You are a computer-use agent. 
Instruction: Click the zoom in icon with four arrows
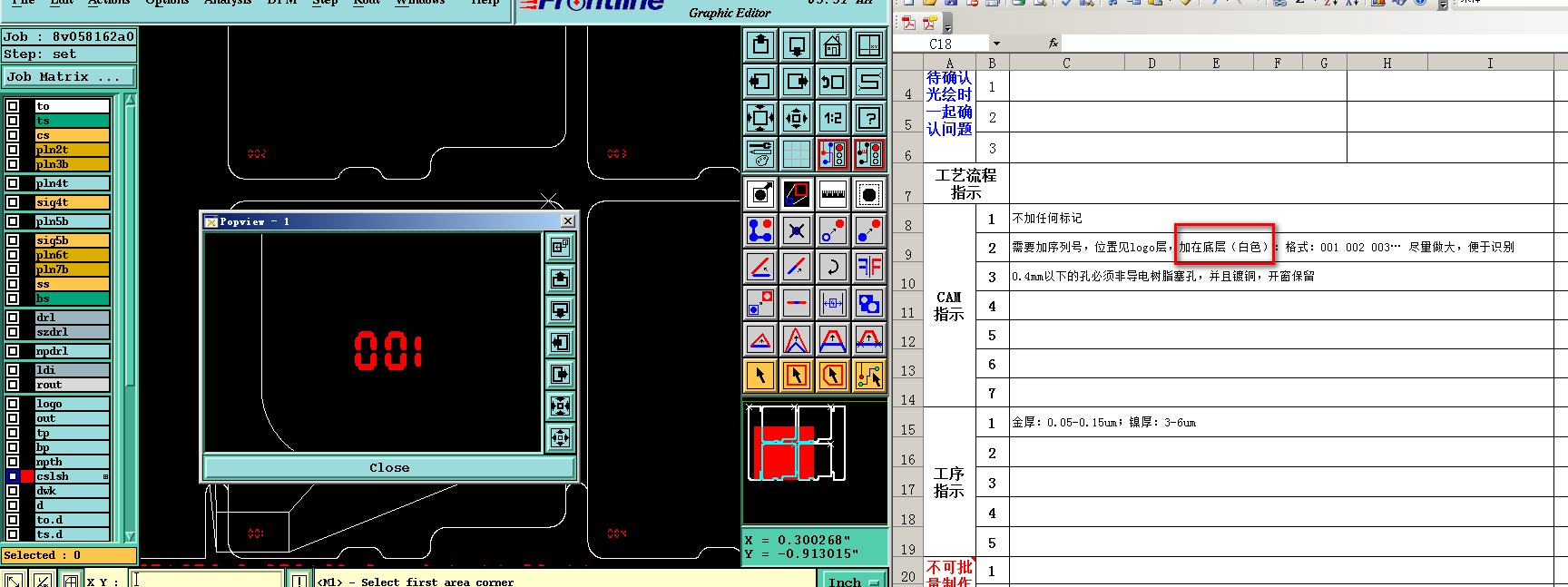[760, 118]
